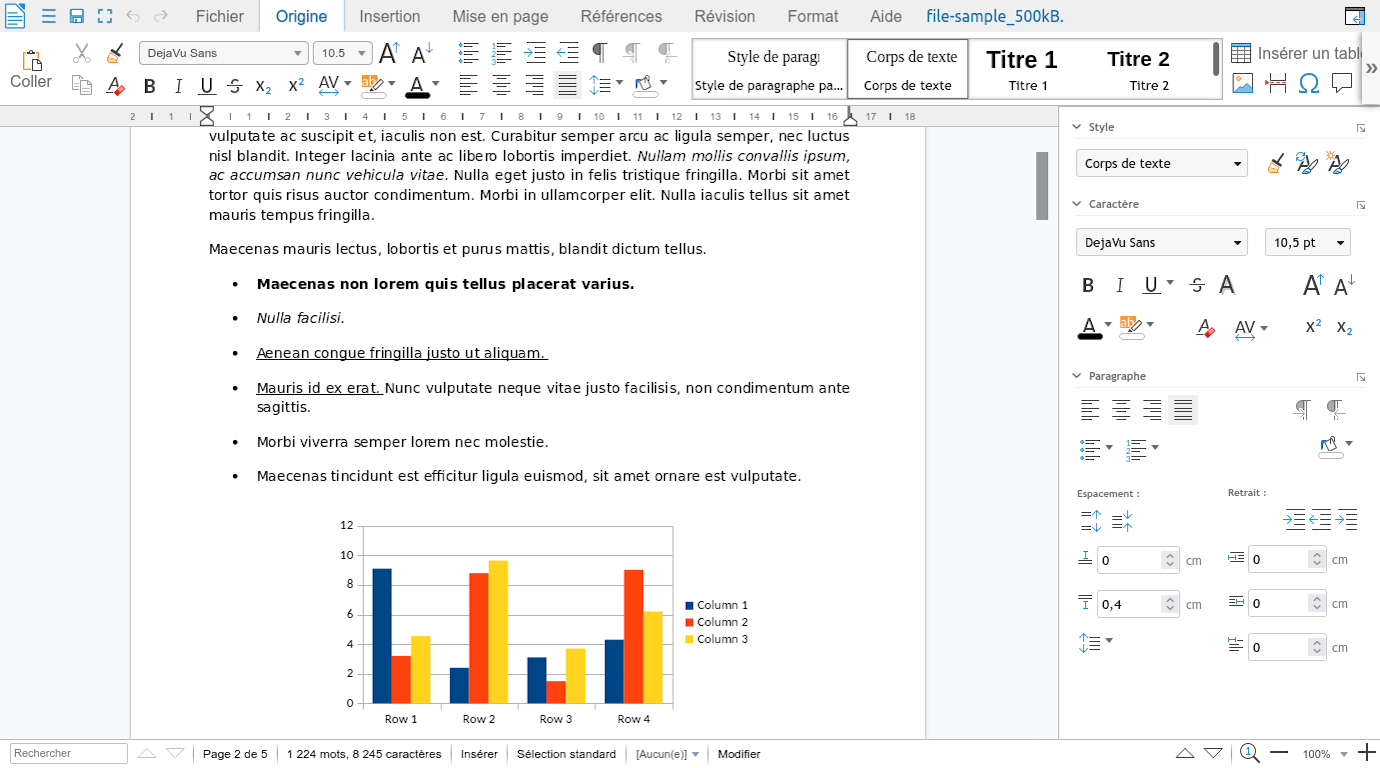Image resolution: width=1380 pixels, height=768 pixels.
Task: Zoom out with minus icon in status bar
Action: tap(1279, 753)
